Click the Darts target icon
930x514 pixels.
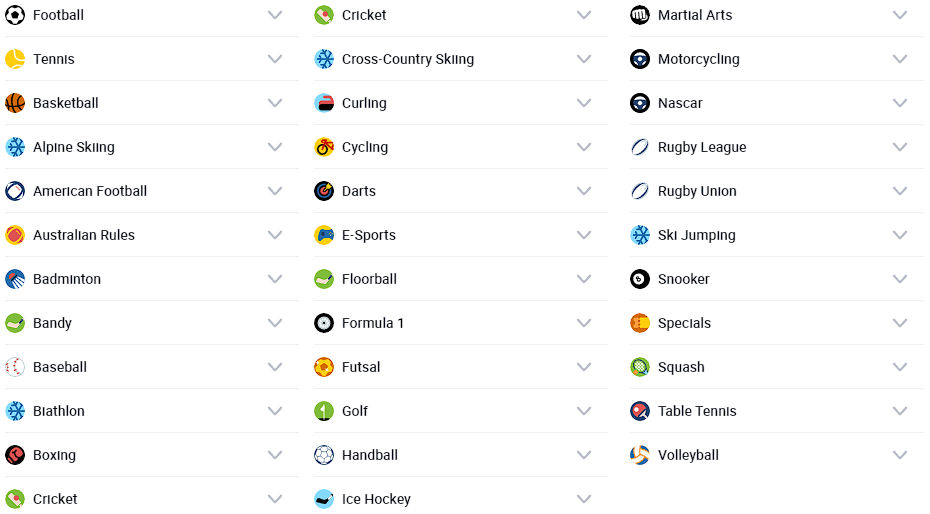pyautogui.click(x=324, y=191)
